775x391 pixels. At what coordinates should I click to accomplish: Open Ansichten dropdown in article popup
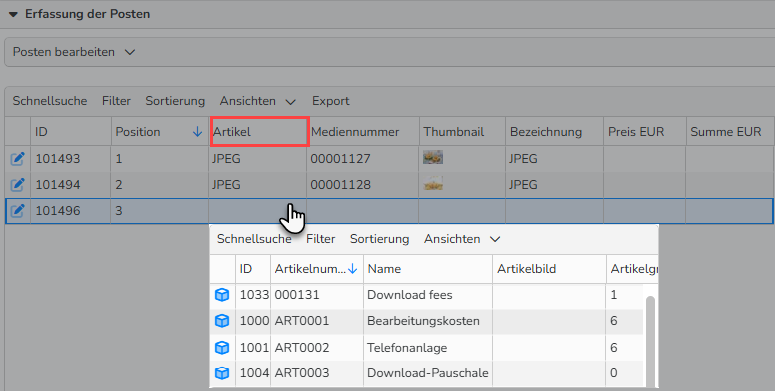tap(462, 239)
